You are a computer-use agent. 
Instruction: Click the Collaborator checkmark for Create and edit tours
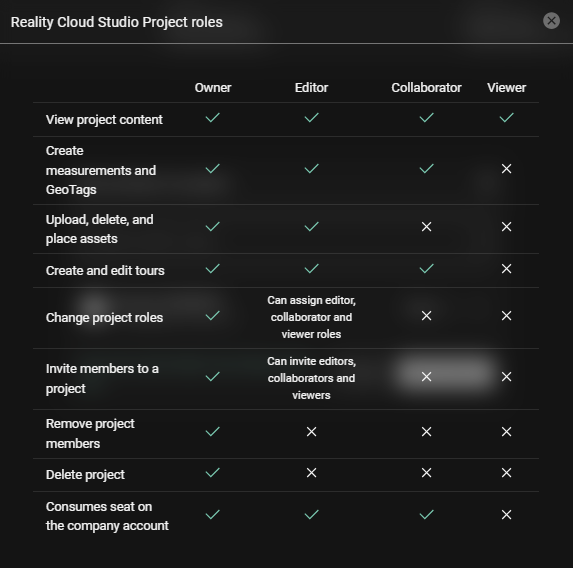tap(426, 269)
